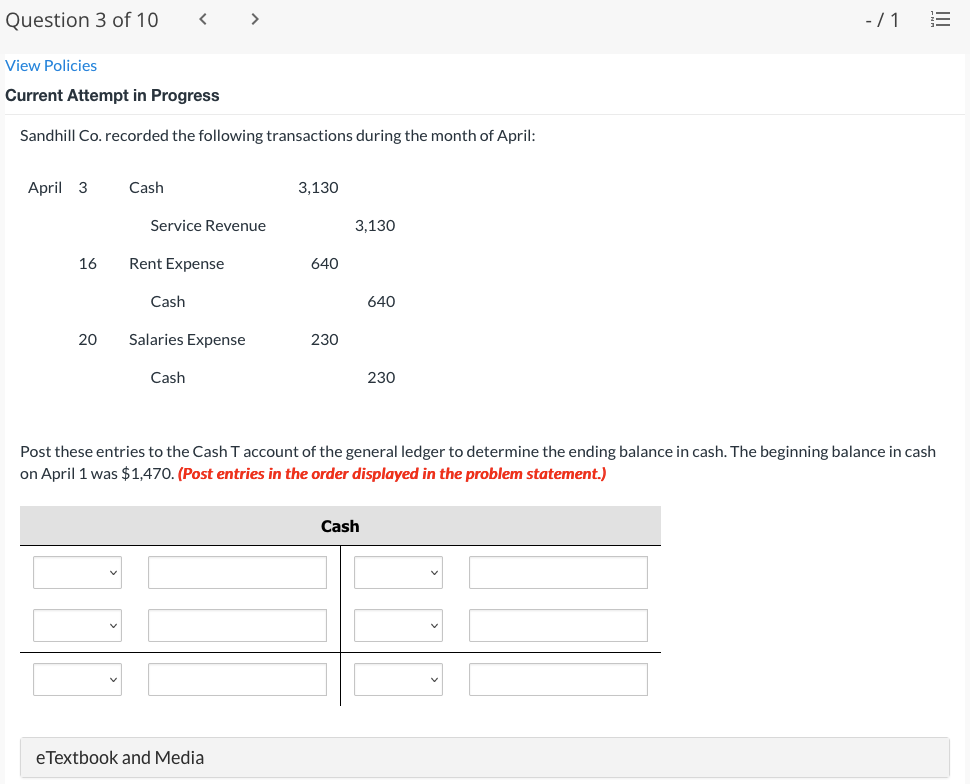
Task: Click the 'Salaries Expense' account entry
Action: click(187, 340)
